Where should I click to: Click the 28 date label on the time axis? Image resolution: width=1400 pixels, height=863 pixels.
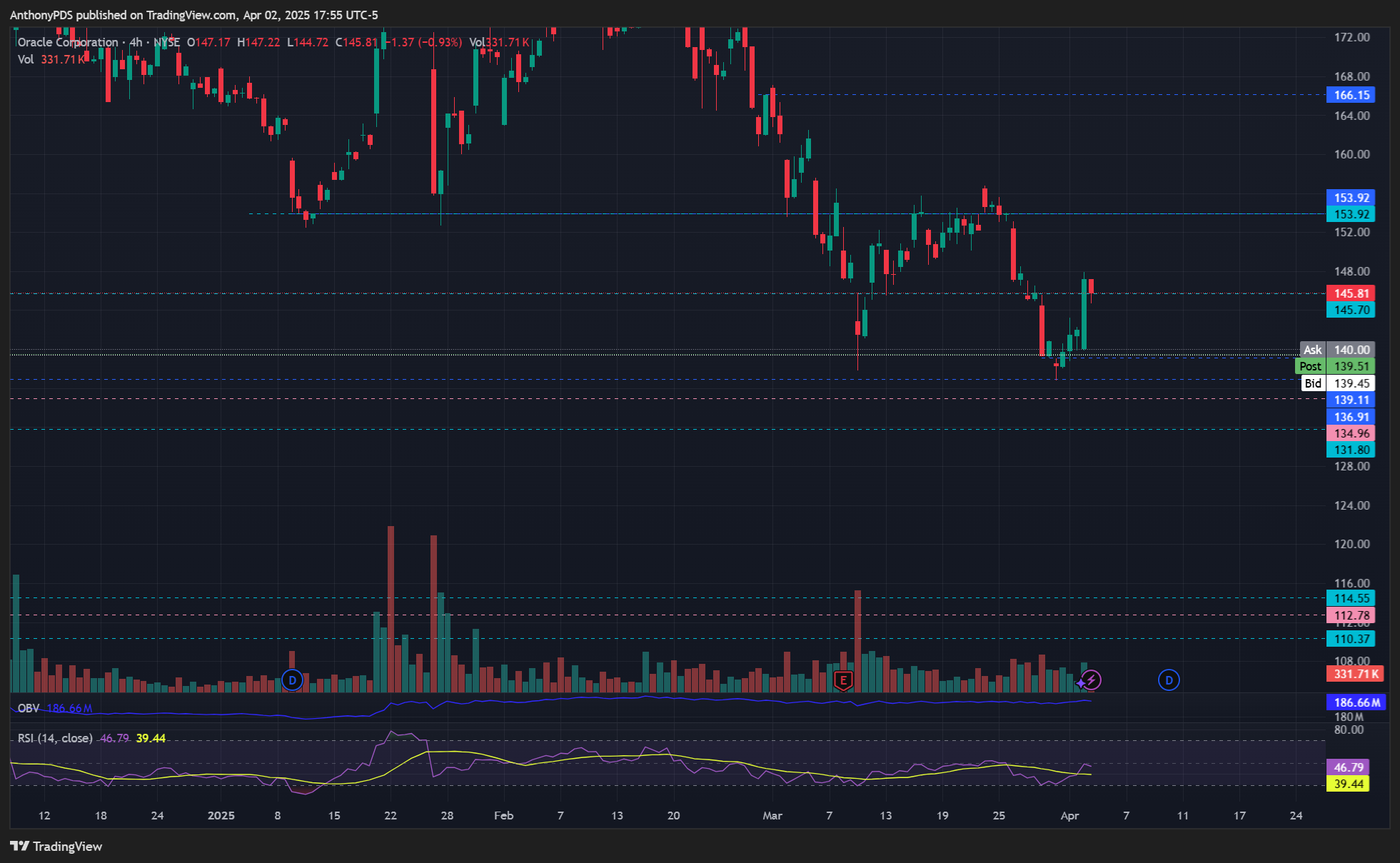tap(447, 815)
